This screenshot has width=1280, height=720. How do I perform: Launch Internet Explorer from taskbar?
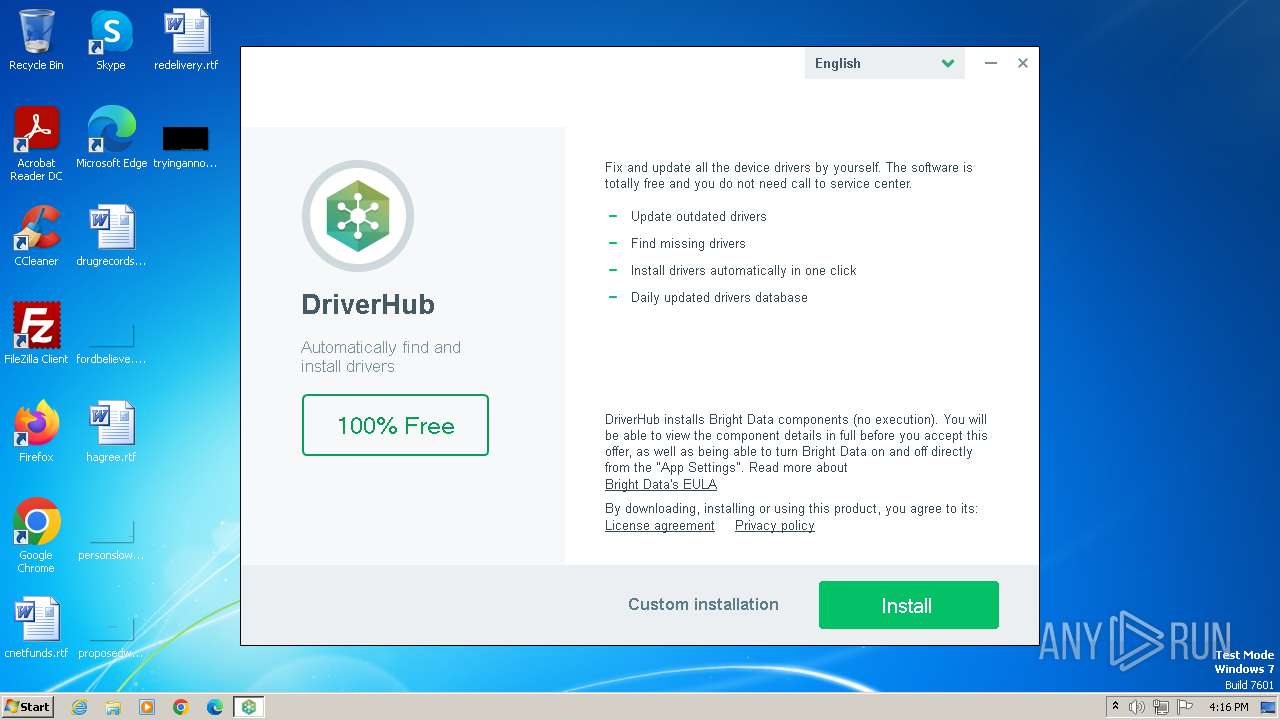click(79, 707)
